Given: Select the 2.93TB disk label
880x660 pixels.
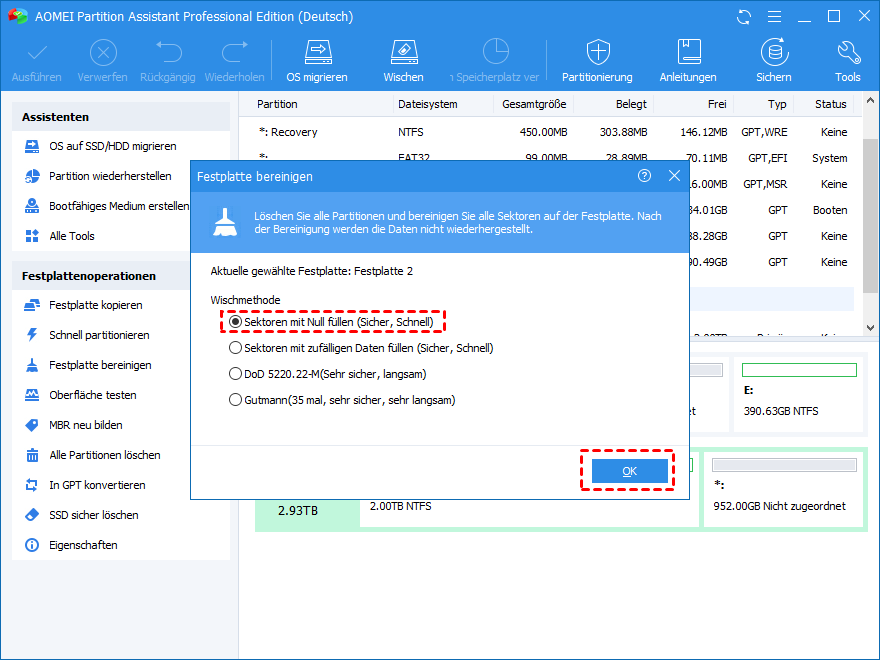Looking at the screenshot, I should pyautogui.click(x=297, y=511).
